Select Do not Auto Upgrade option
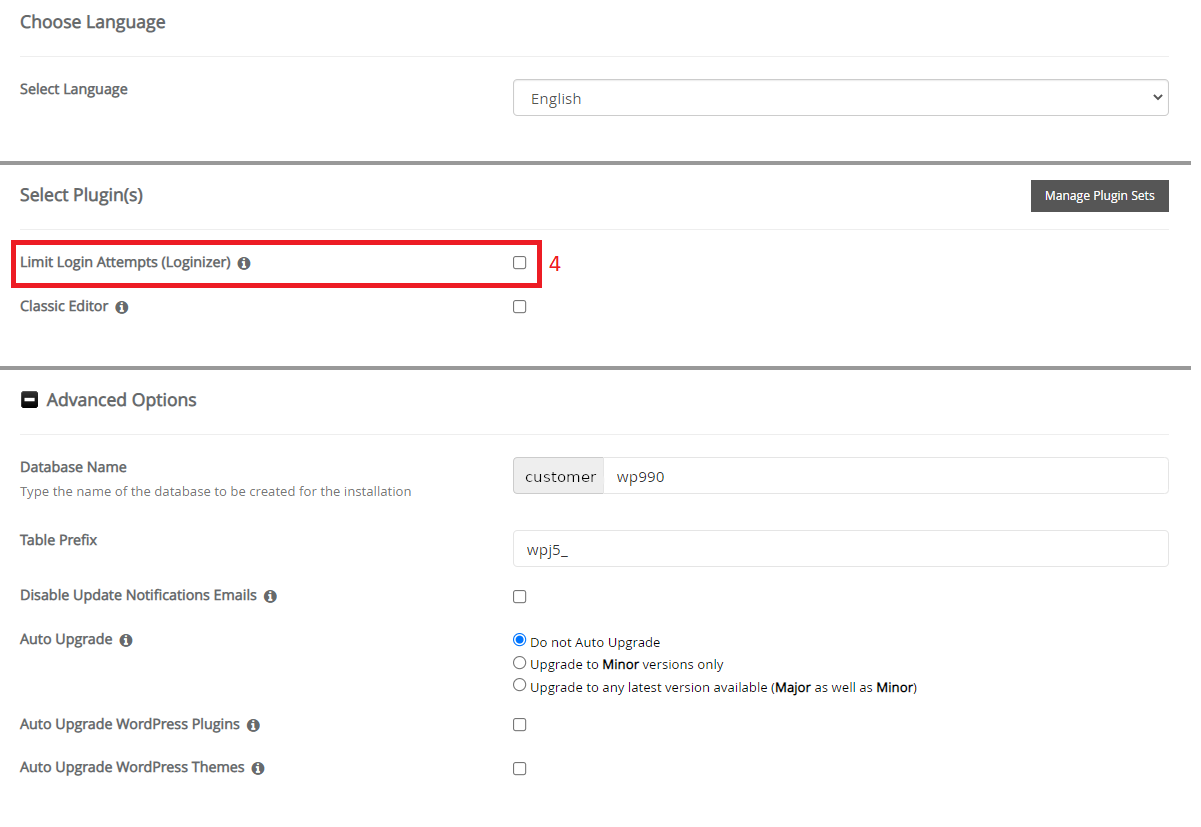This screenshot has height=827, width=1201. 519,640
